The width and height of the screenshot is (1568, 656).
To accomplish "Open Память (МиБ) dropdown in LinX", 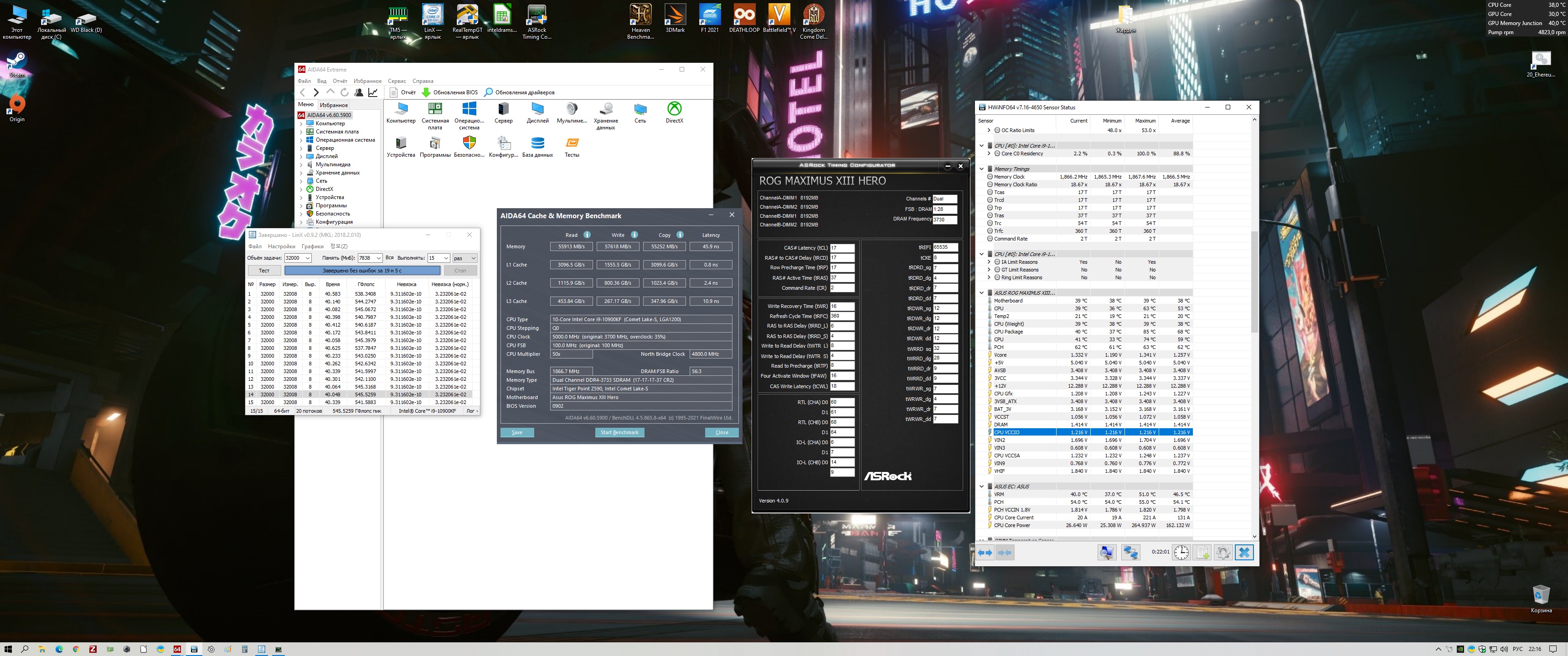I will click(379, 258).
